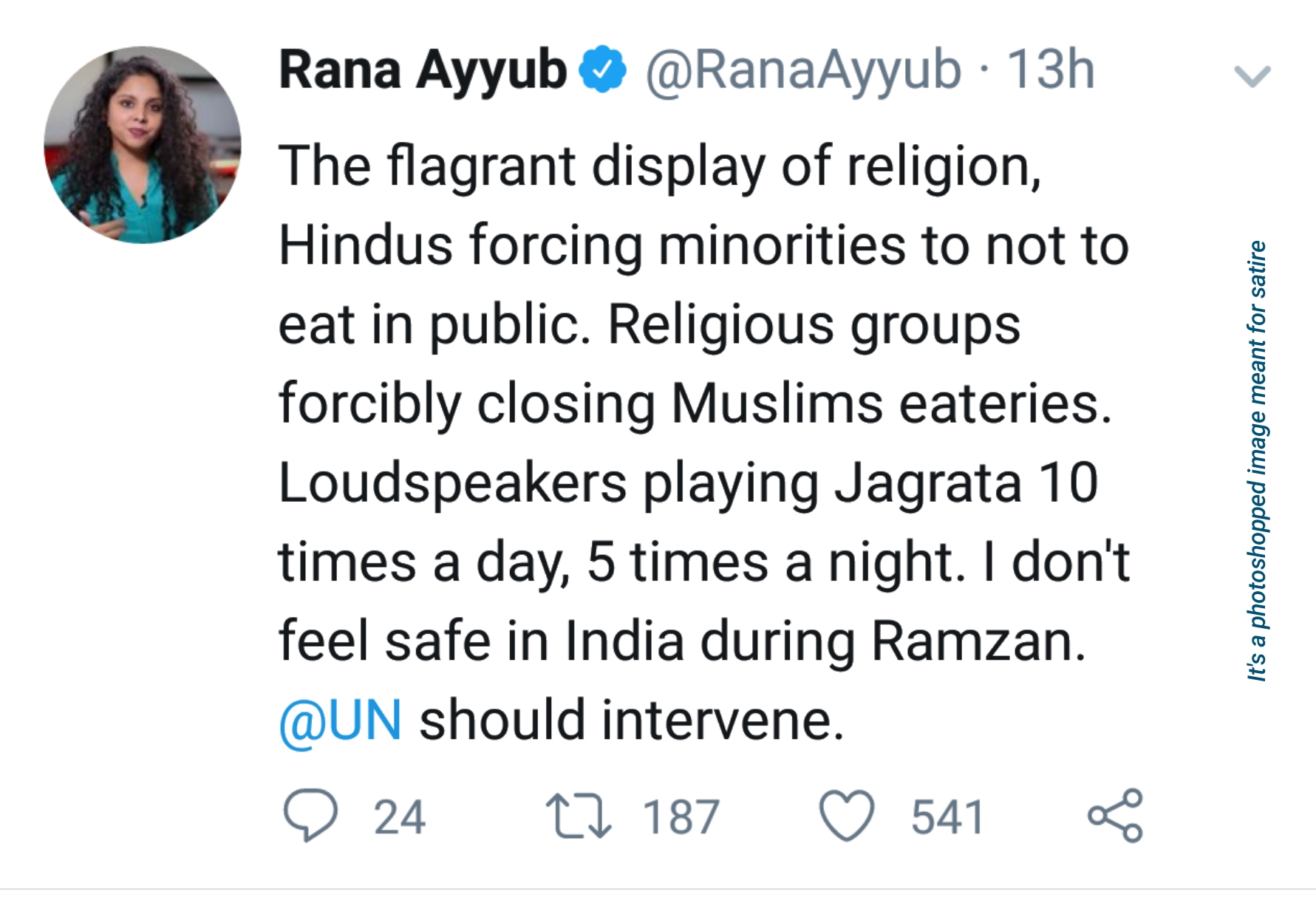Click the line 'feel safe in India during Ramzan'
This screenshot has height=903, width=1316.
pos(681,641)
